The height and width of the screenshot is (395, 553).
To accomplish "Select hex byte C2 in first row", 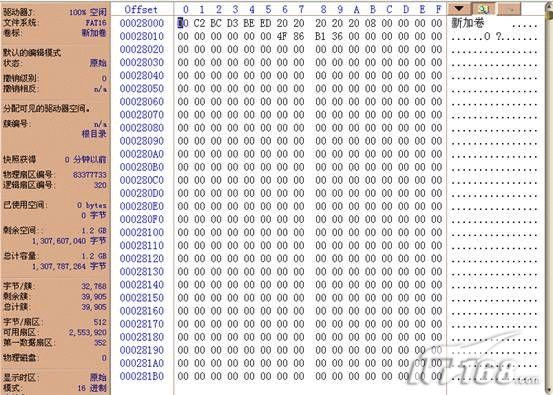I will tap(199, 23).
